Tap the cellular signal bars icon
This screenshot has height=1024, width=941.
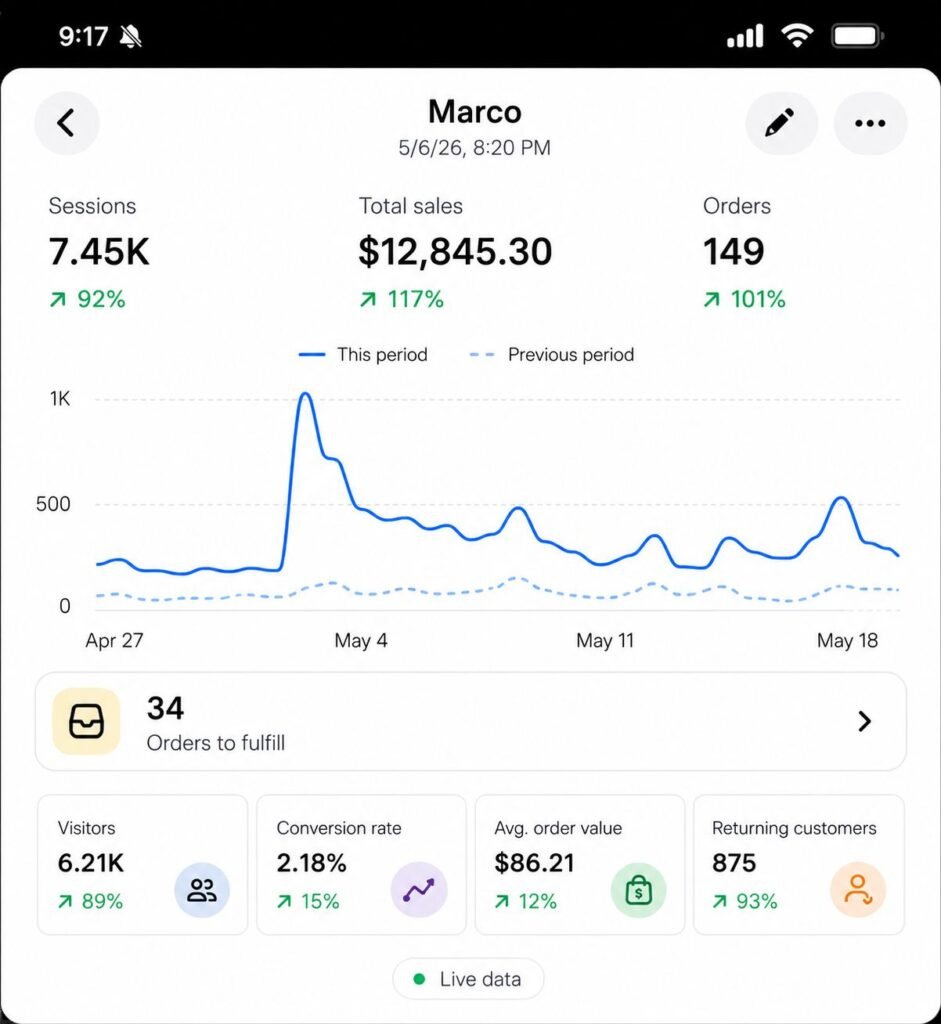pyautogui.click(x=745, y=35)
